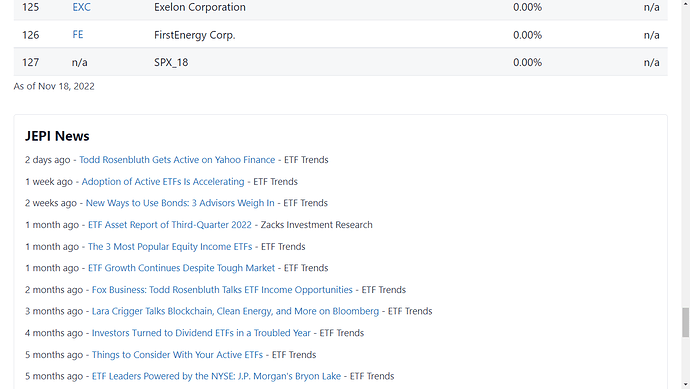This screenshot has width=690, height=389.
Task: Click the JEPI News heading
Action: (57, 136)
